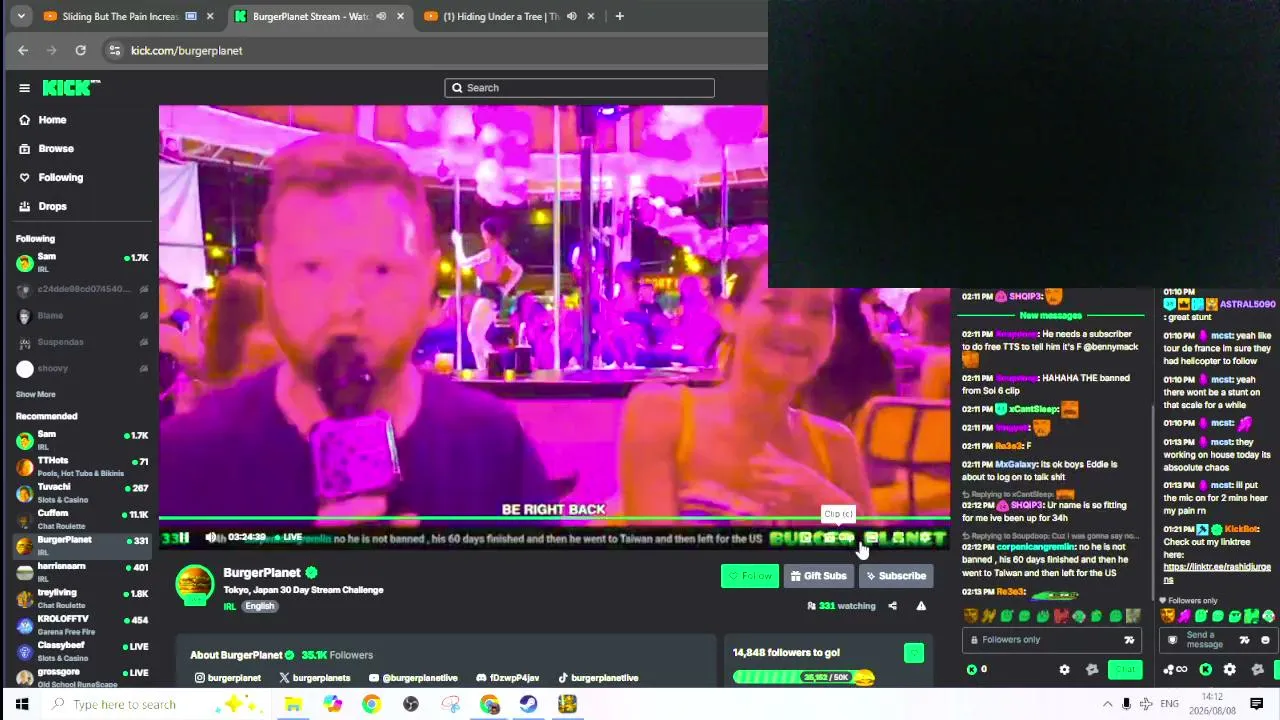Follow the BurgerPlanet channel
The height and width of the screenshot is (720, 1280).
749,576
